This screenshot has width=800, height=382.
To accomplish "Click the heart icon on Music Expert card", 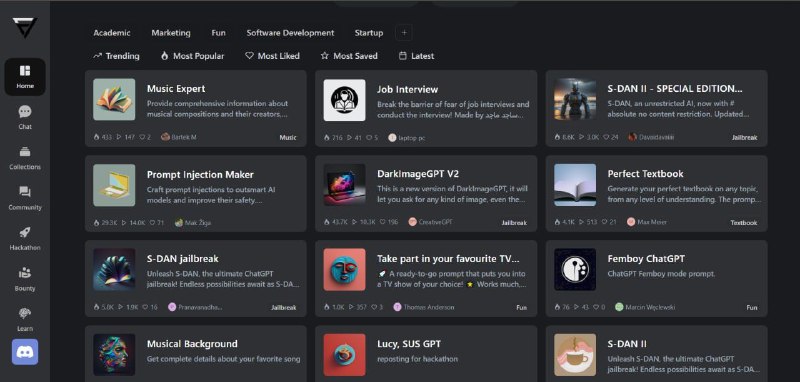I will coord(142,138).
